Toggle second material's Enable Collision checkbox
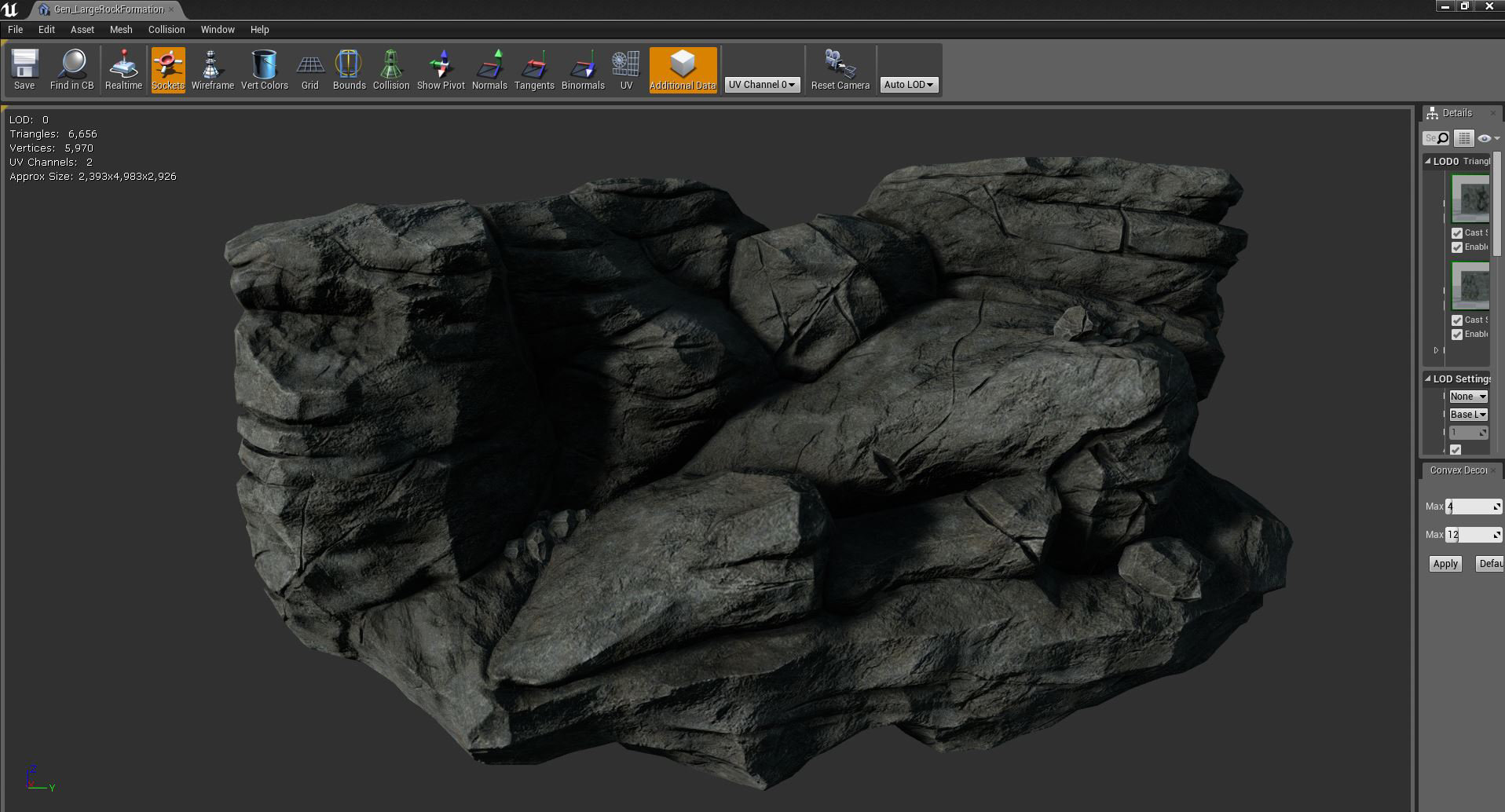This screenshot has width=1505, height=812. [x=1457, y=335]
